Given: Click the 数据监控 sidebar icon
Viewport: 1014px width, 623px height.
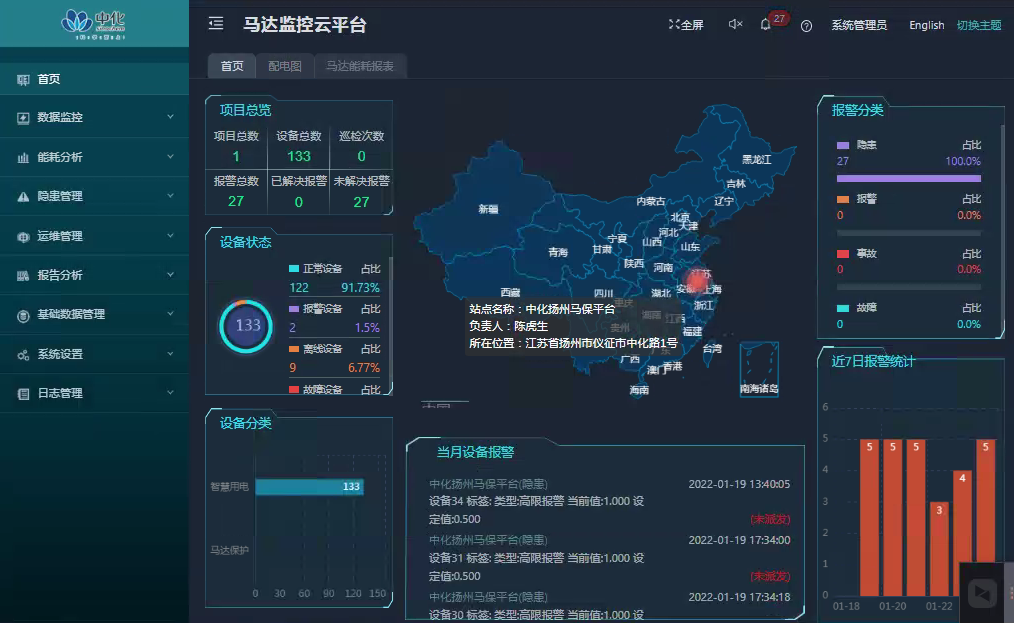Looking at the screenshot, I should (x=23, y=118).
